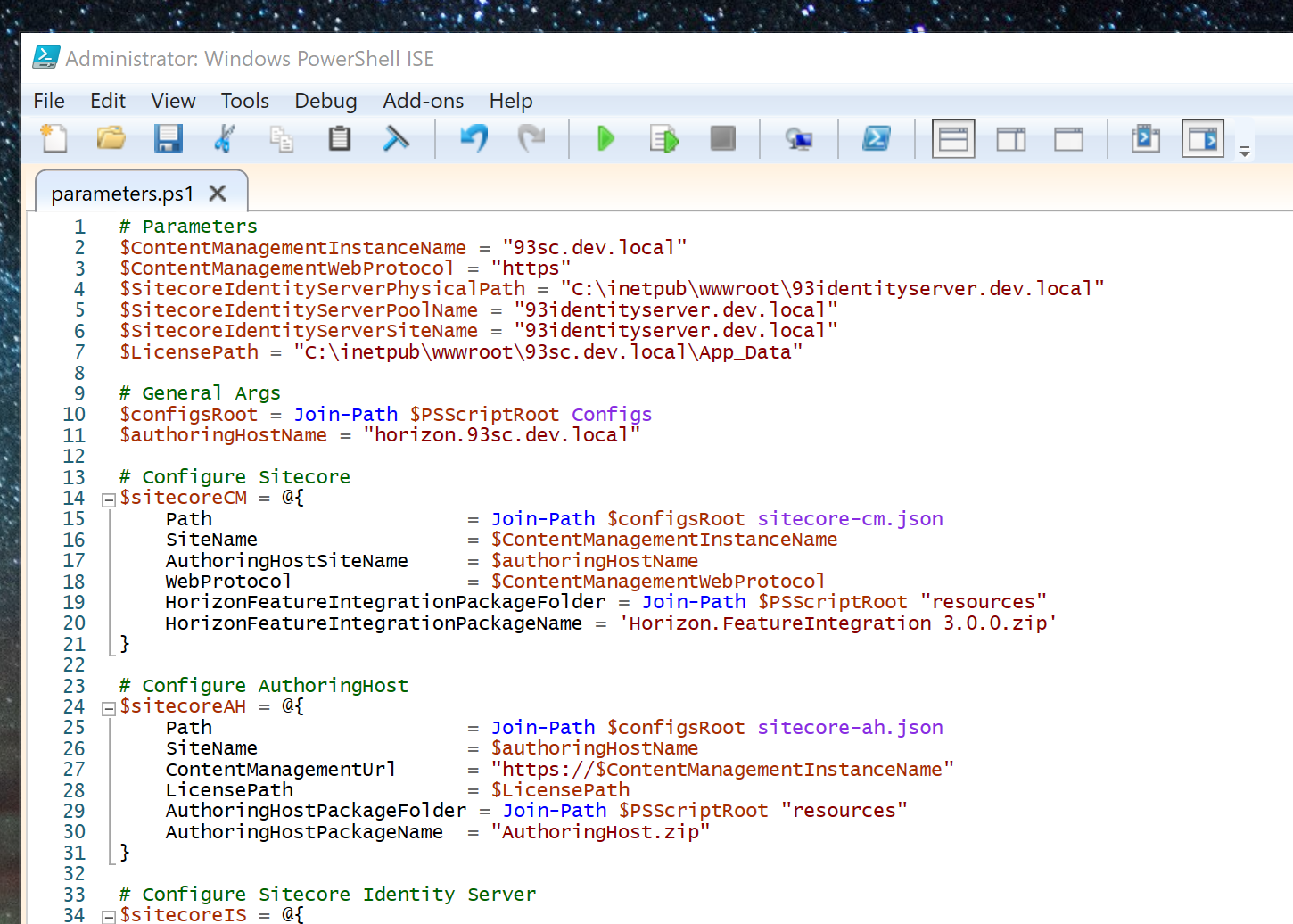Open the File menu
Viewport: 1293px width, 924px height.
click(x=49, y=101)
